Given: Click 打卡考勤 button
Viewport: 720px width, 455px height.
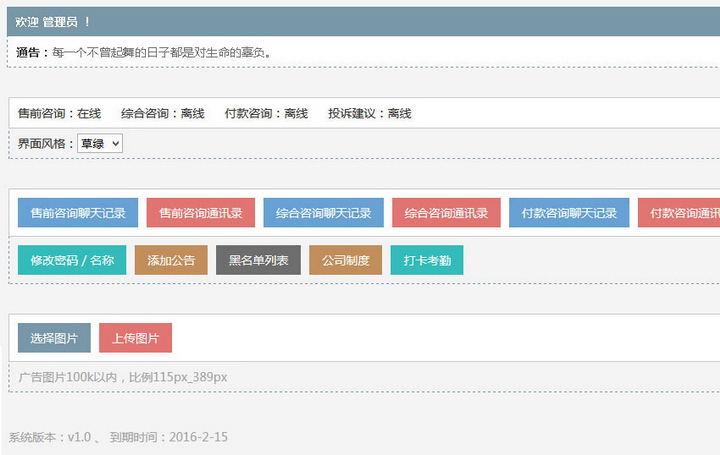Looking at the screenshot, I should 427,260.
